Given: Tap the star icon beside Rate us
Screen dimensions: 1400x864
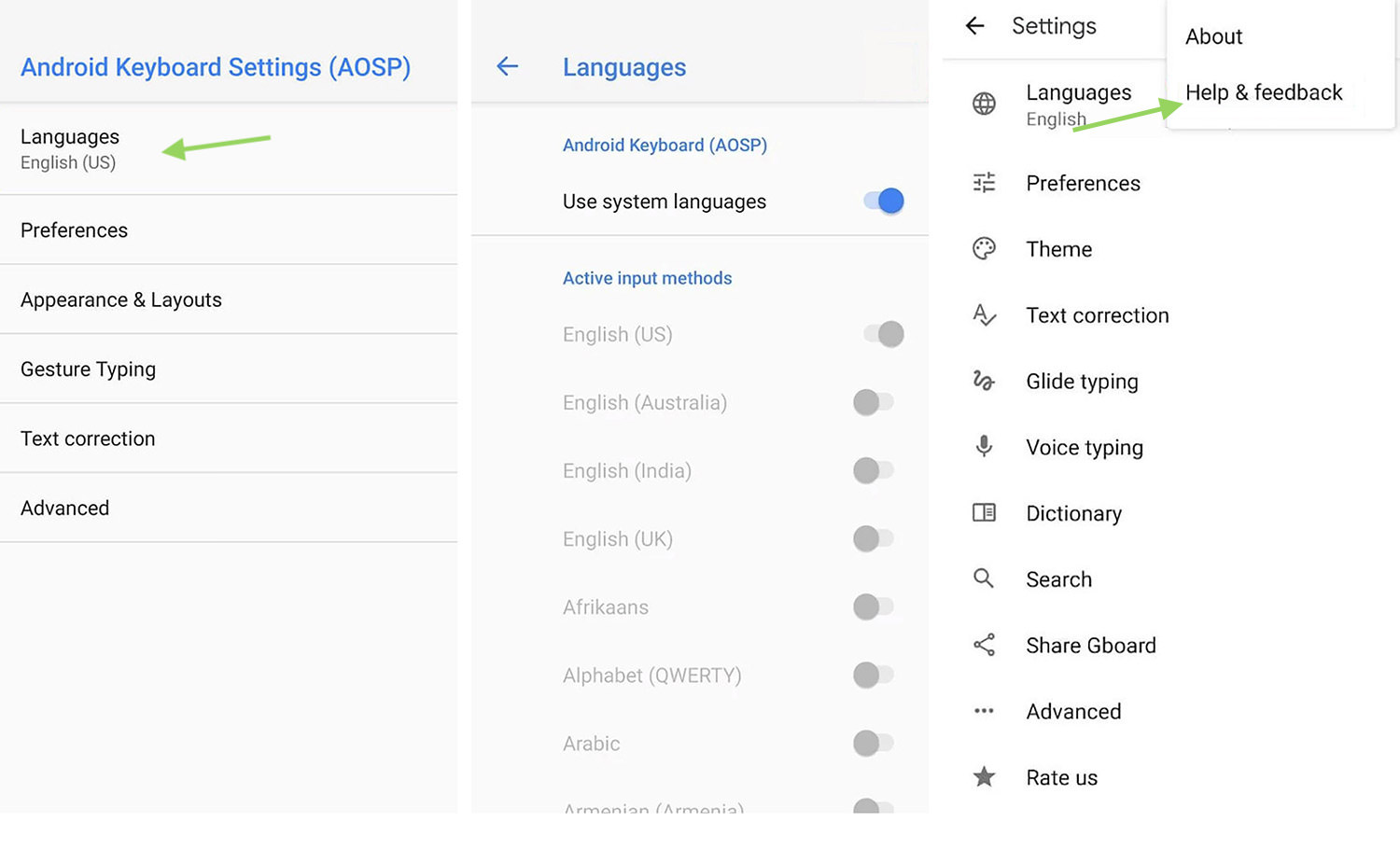Looking at the screenshot, I should [x=984, y=776].
